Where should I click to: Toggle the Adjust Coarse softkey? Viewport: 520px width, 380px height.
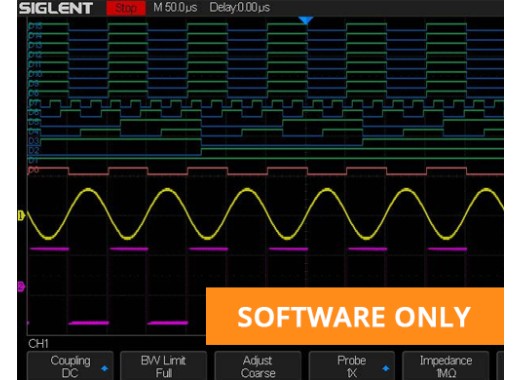tap(258, 366)
